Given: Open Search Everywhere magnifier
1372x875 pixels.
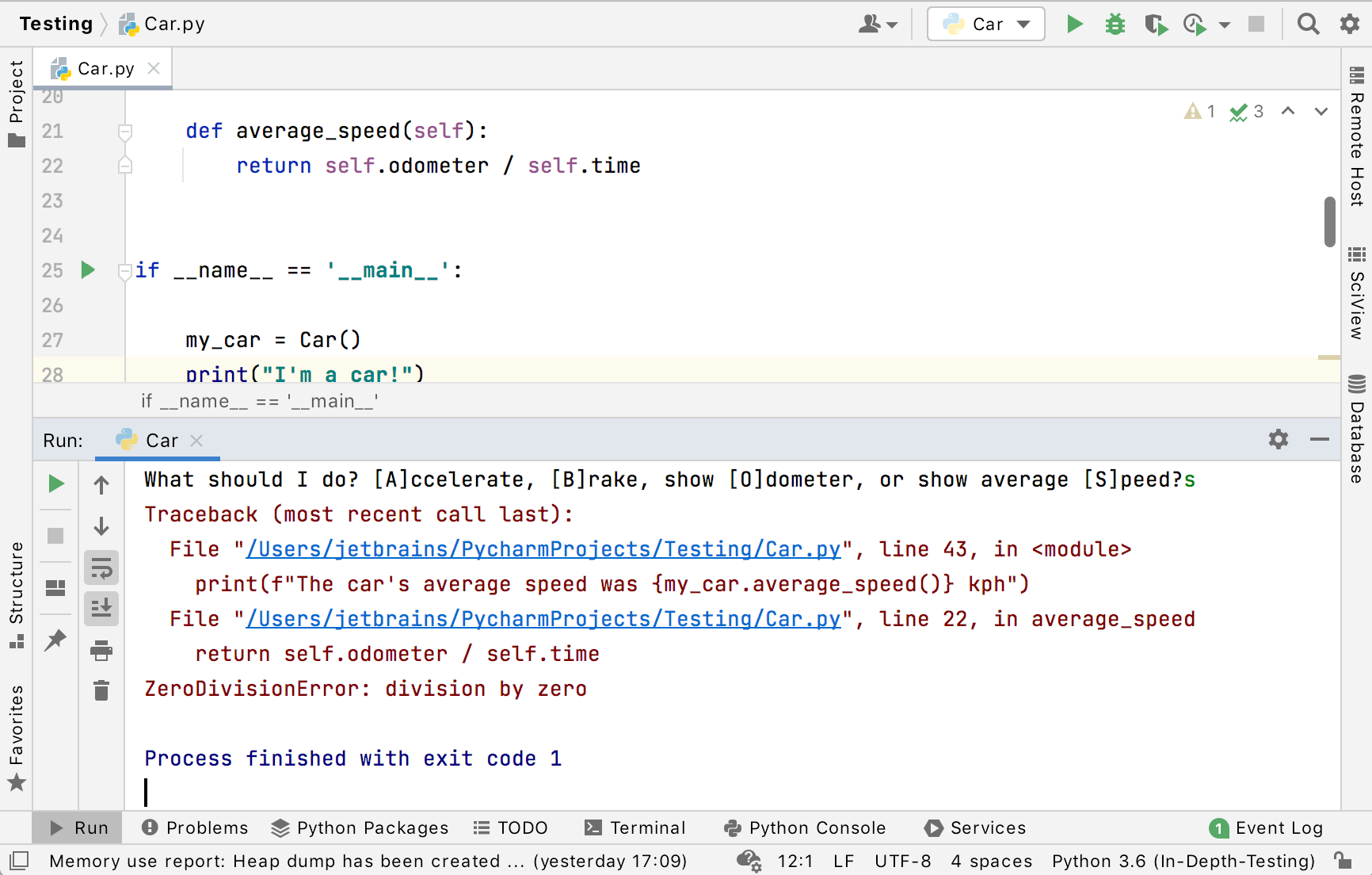Looking at the screenshot, I should click(x=1308, y=25).
